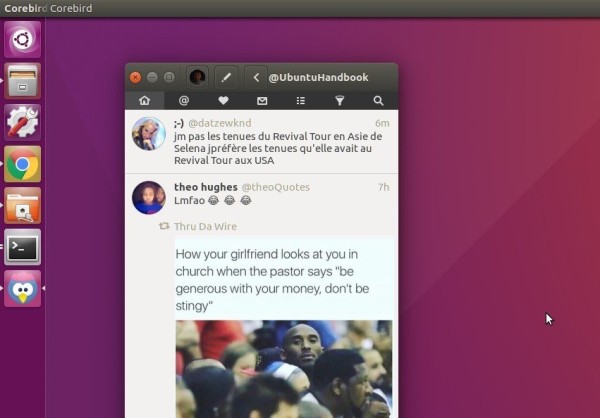Launch Google Chrome from the dock
600x418 pixels.
(x=23, y=164)
